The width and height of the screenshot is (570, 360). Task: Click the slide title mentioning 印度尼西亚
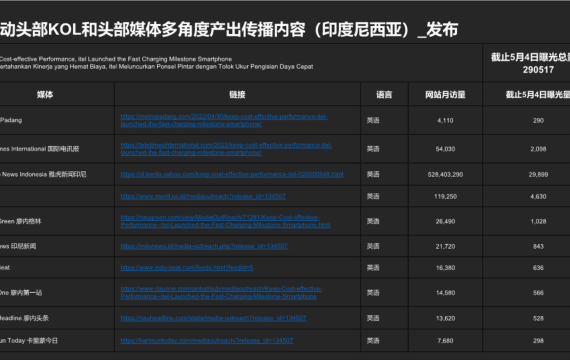pos(229,29)
